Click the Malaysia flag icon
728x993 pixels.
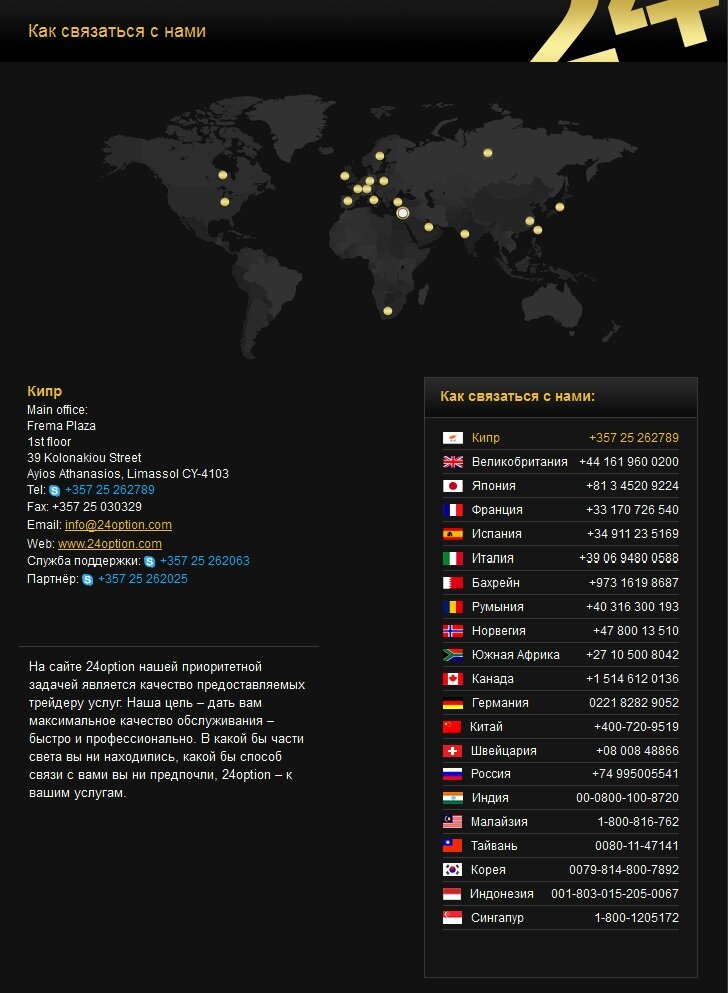452,821
